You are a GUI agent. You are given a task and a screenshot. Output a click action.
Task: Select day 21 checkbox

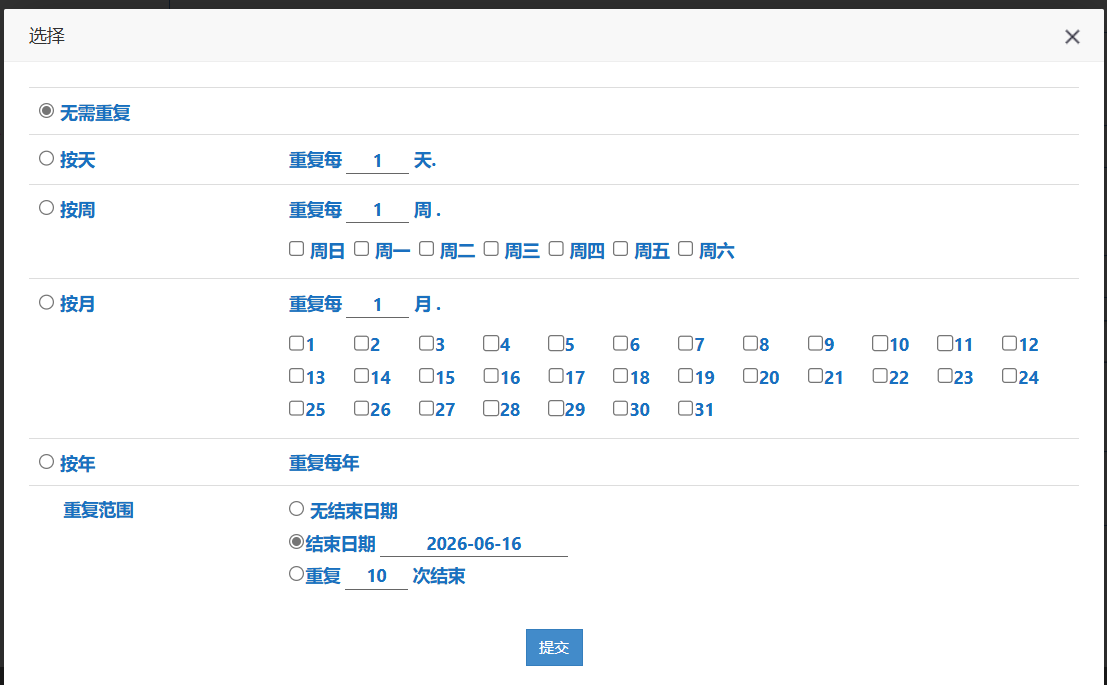[x=815, y=376]
